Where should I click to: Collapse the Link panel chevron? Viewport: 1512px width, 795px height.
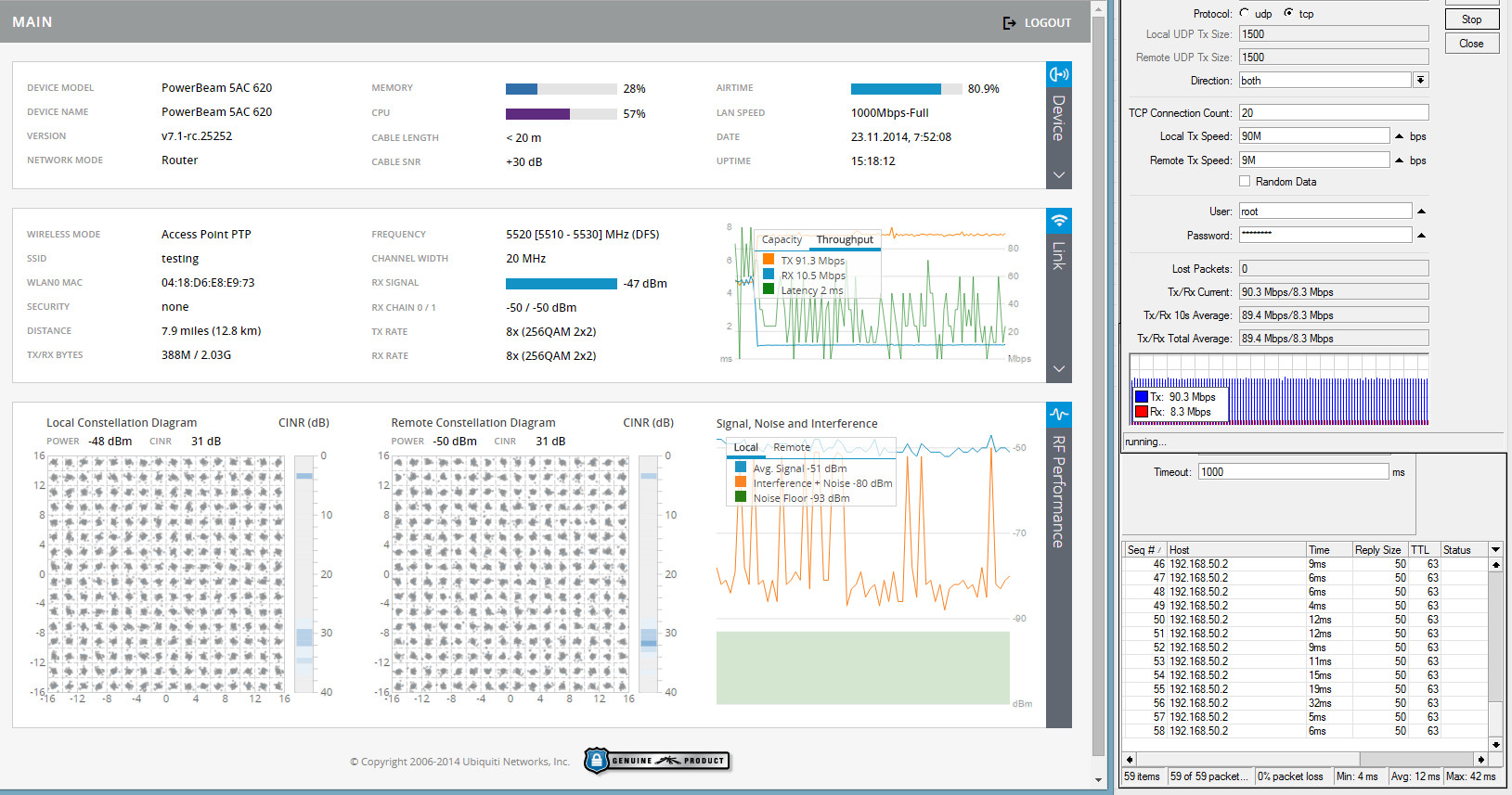click(x=1058, y=369)
